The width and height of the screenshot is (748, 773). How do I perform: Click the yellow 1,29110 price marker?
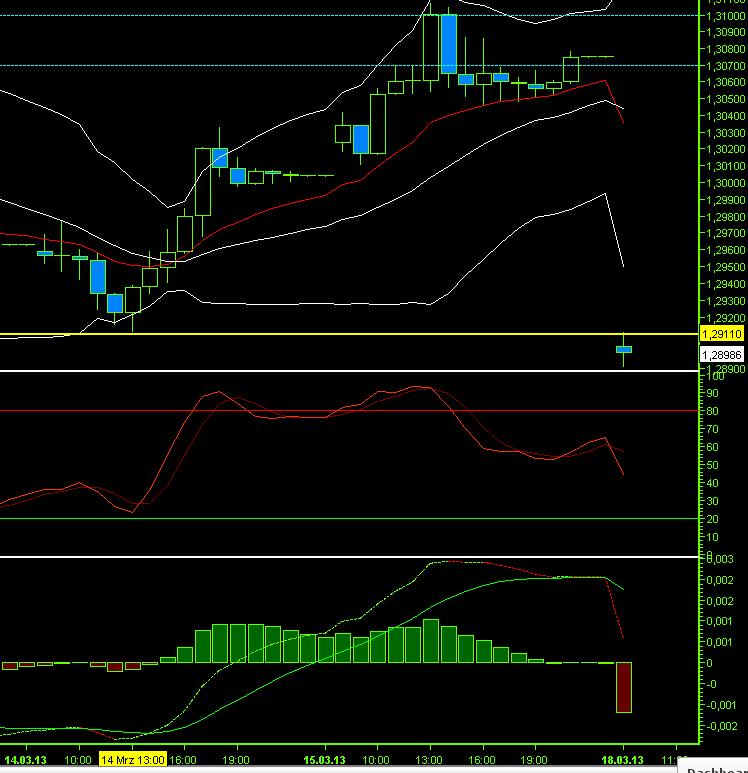[x=722, y=334]
